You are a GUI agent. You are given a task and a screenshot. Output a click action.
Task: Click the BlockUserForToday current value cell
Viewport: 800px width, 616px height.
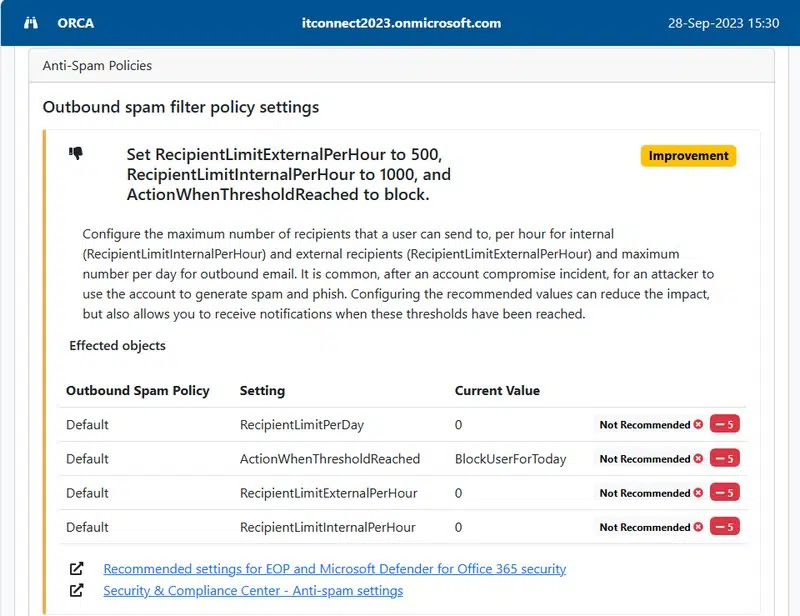pos(510,459)
